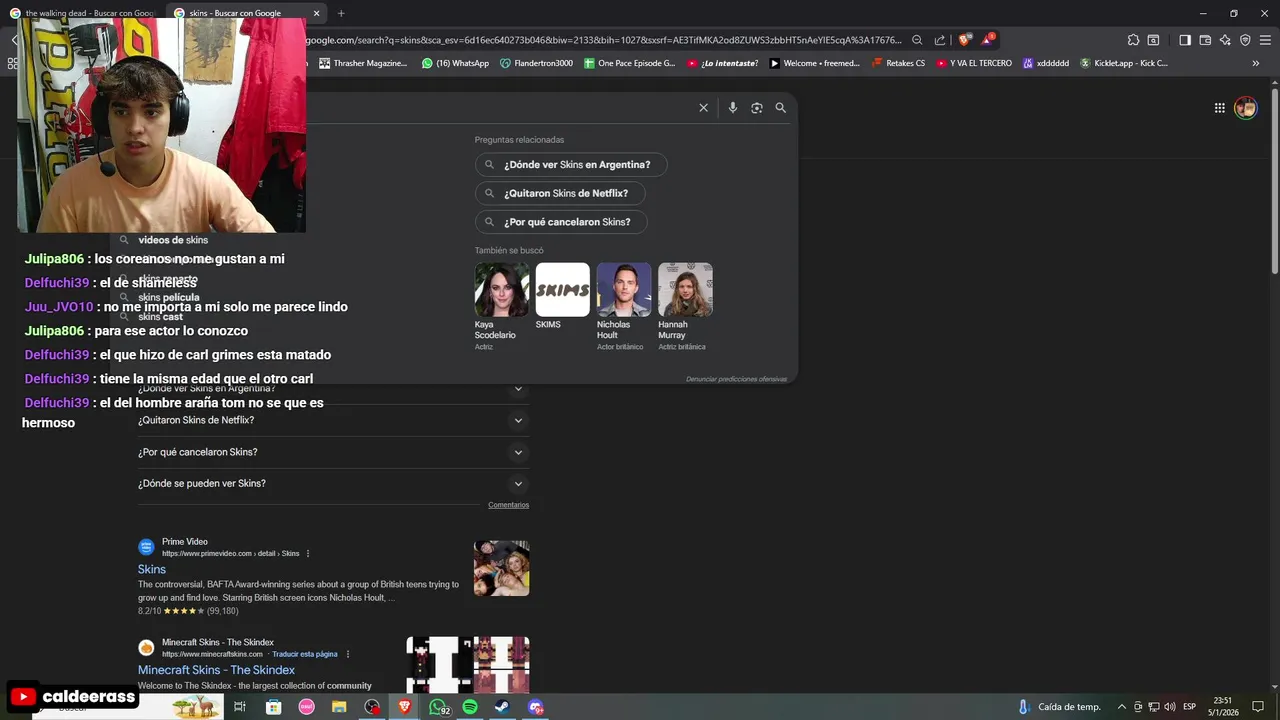Screen dimensions: 1280x720
Task: Open Brave Shields lion icon
Action: (964, 40)
